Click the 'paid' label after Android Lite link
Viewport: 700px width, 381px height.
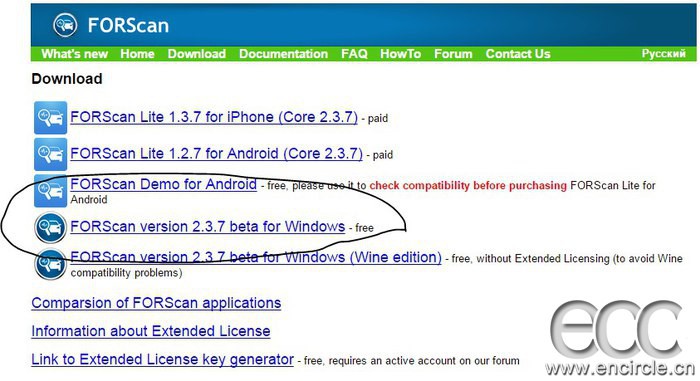pyautogui.click(x=383, y=155)
